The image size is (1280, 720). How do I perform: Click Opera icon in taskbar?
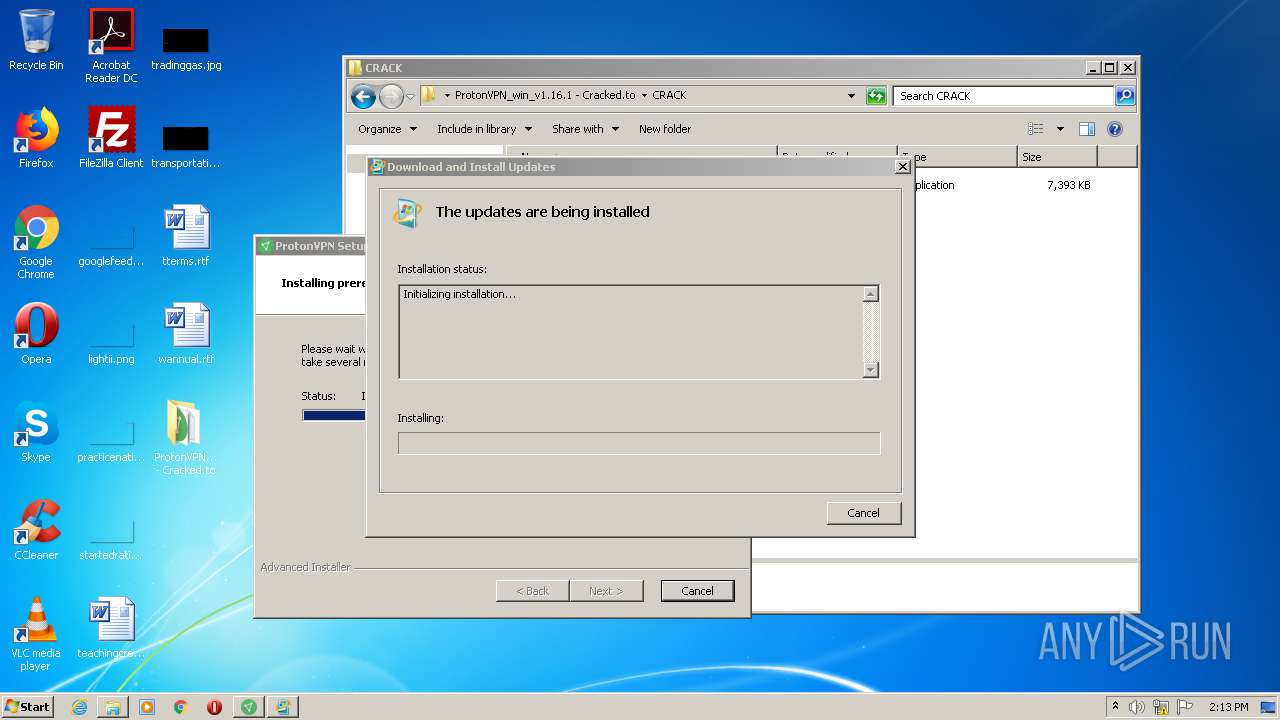pyautogui.click(x=214, y=707)
